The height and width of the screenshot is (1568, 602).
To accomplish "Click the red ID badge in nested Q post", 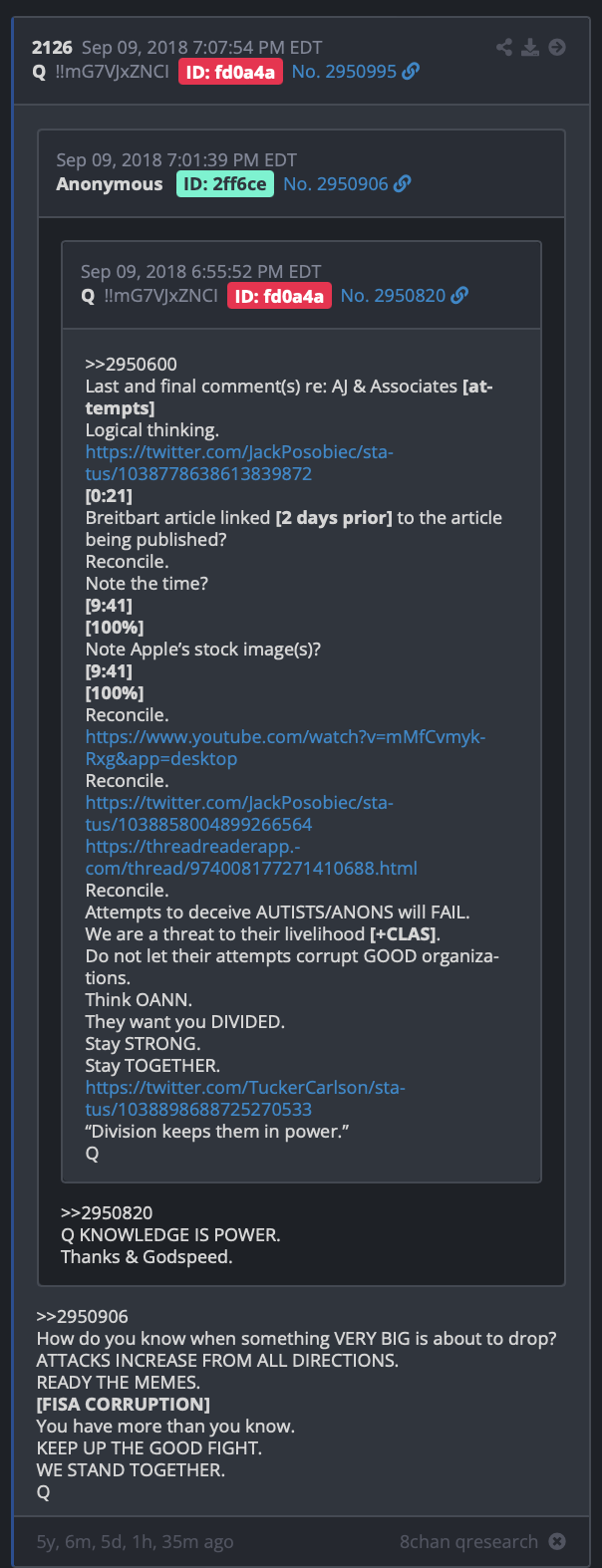I will pos(279,295).
